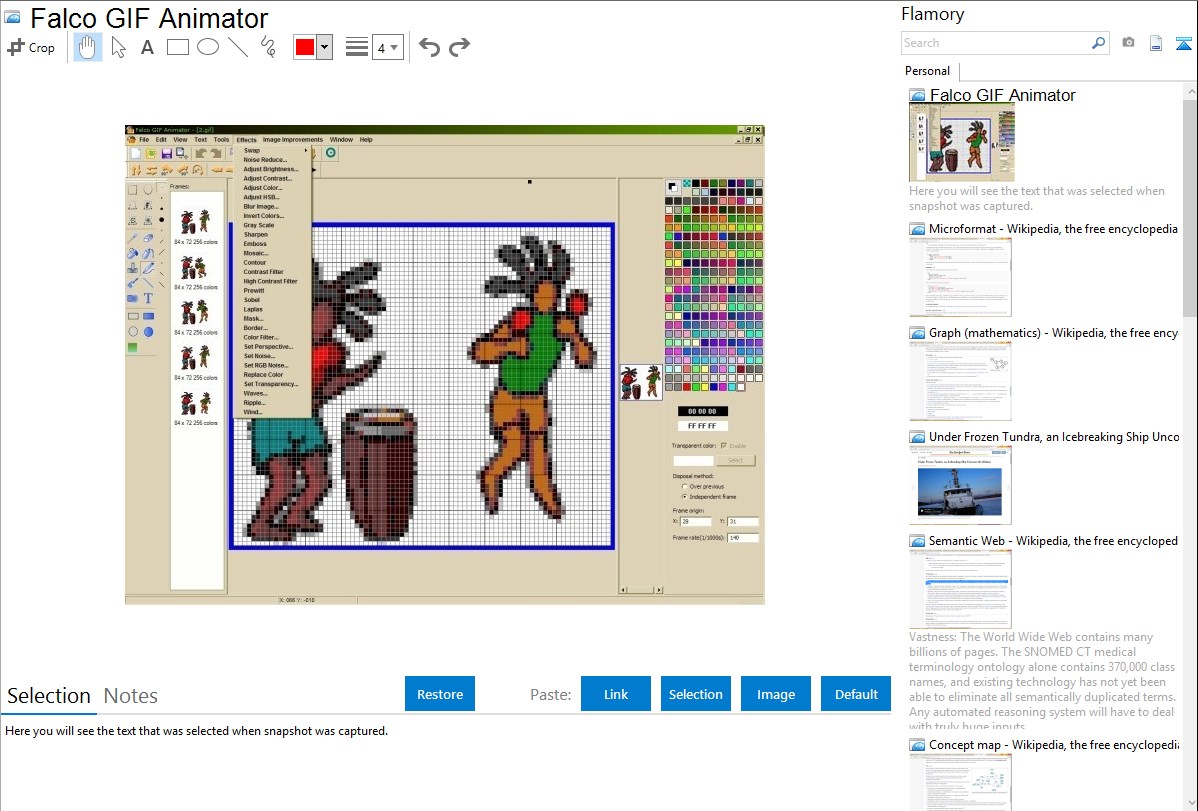The width and height of the screenshot is (1198, 811).
Task: Select the straight line tool
Action: click(x=238, y=47)
